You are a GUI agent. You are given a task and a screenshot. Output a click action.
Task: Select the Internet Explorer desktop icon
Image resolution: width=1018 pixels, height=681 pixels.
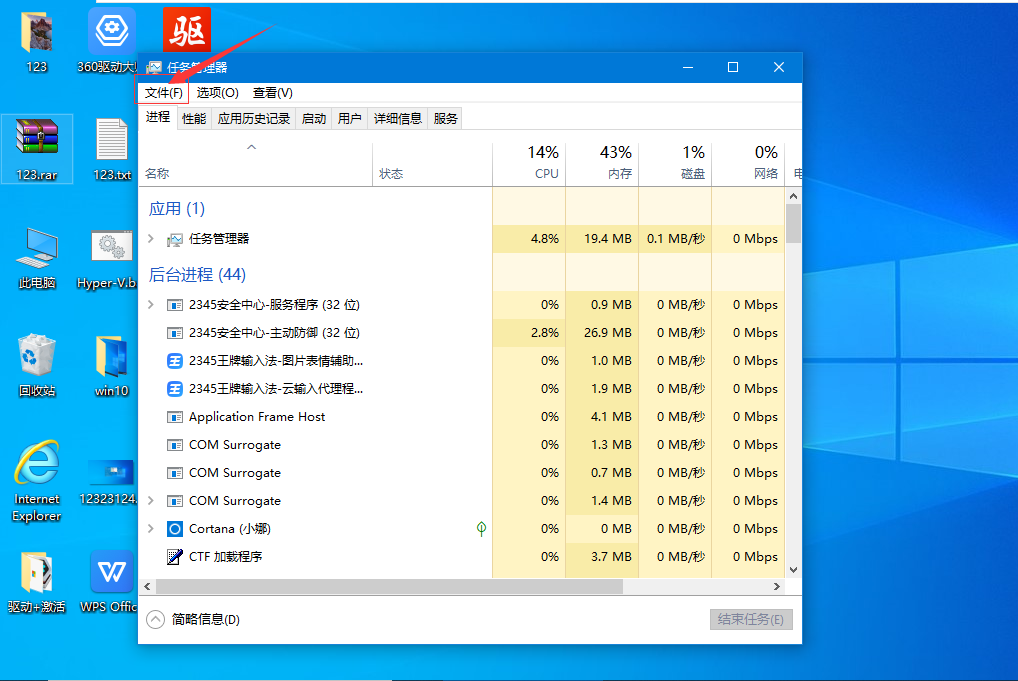[x=37, y=465]
